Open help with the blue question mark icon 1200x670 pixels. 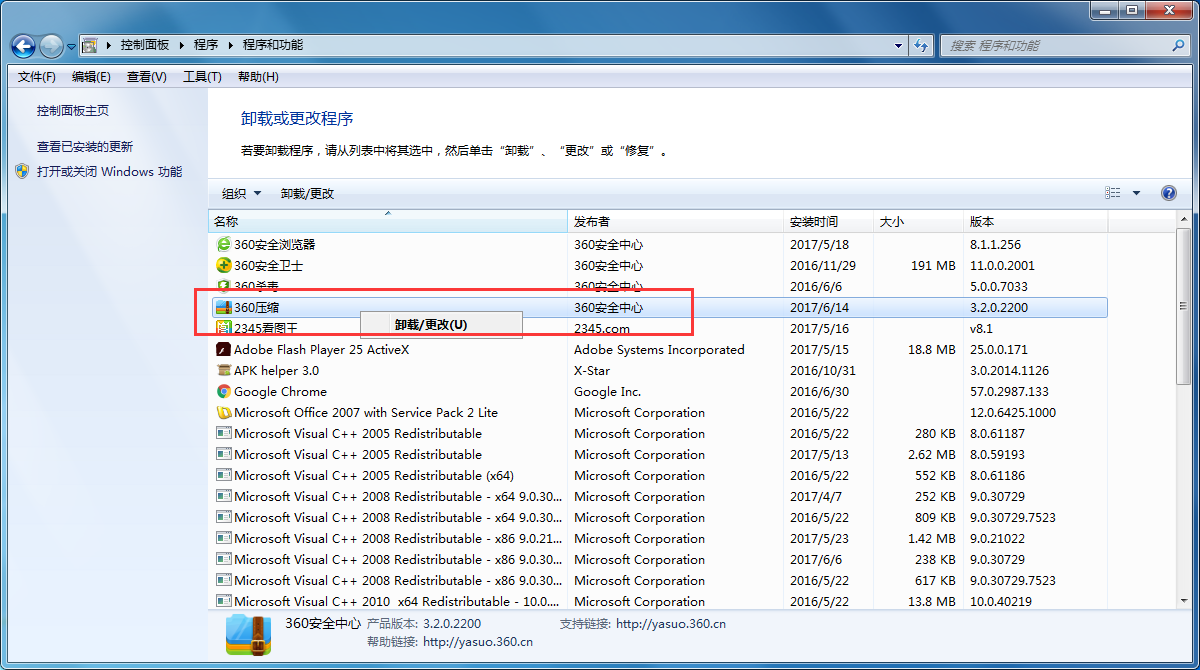click(1168, 193)
